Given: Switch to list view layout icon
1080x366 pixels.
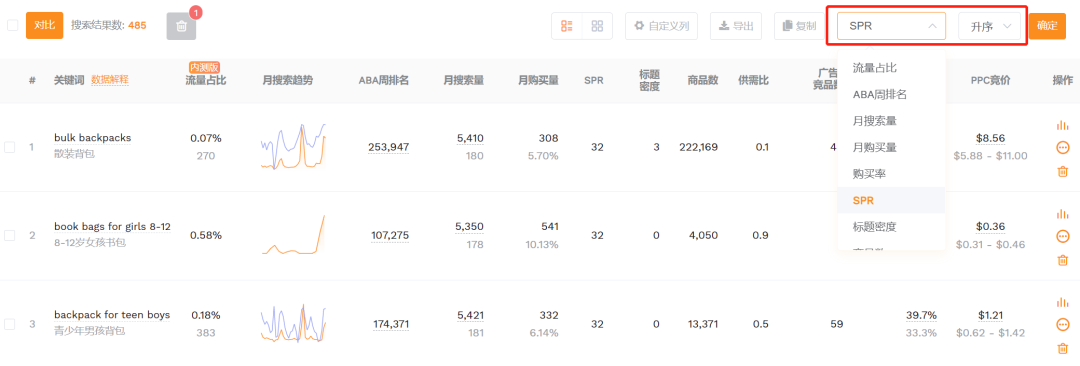Looking at the screenshot, I should (567, 26).
